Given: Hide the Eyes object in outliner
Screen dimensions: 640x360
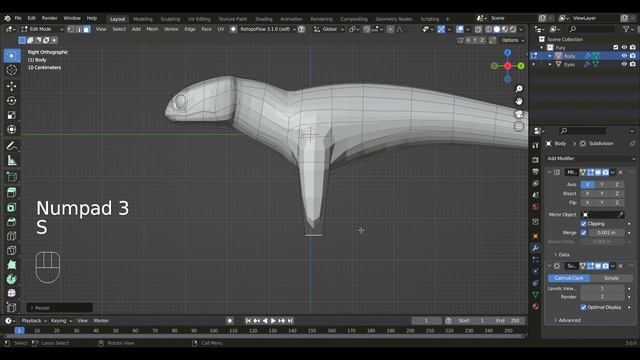Looking at the screenshot, I should coord(624,64).
